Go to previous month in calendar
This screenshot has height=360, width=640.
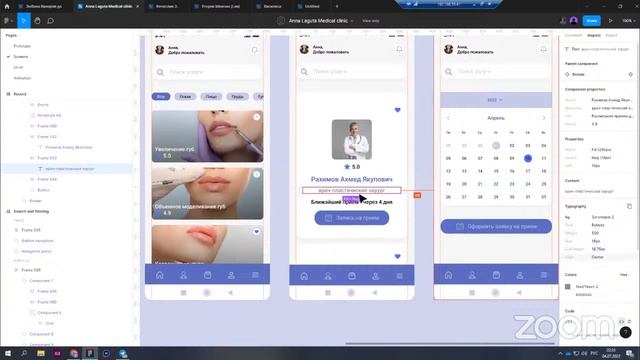coord(448,118)
